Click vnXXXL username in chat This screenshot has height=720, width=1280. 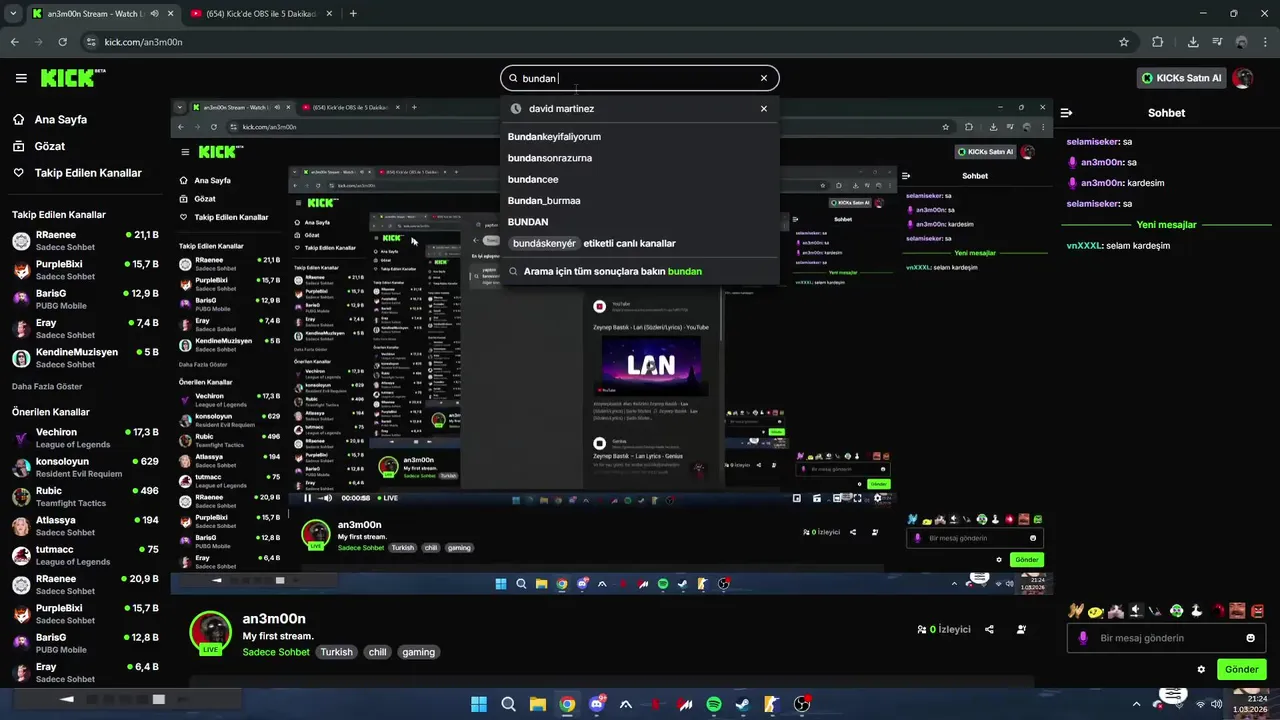[x=1084, y=246]
